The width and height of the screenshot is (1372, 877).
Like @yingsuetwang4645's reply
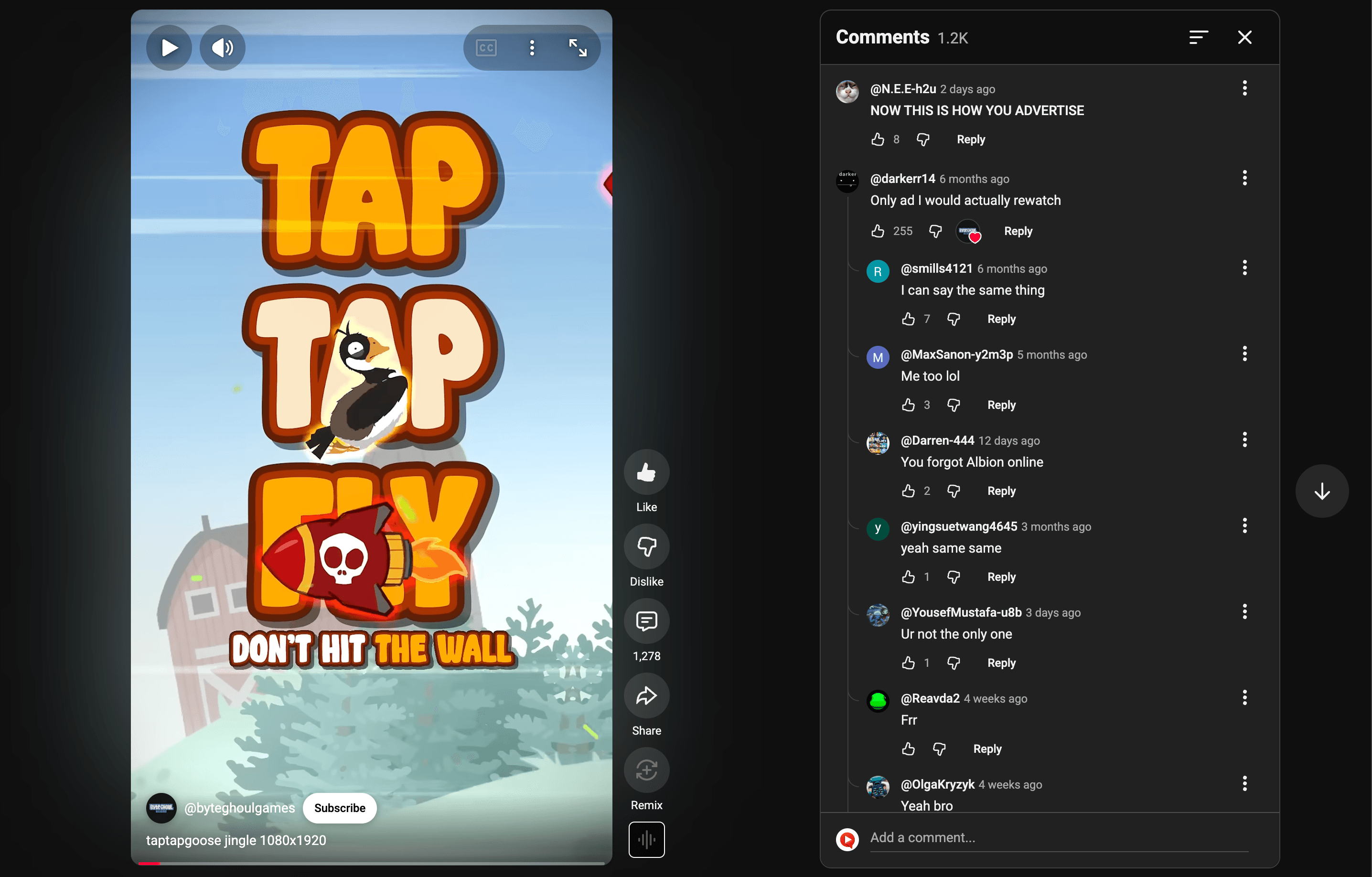[x=908, y=577]
